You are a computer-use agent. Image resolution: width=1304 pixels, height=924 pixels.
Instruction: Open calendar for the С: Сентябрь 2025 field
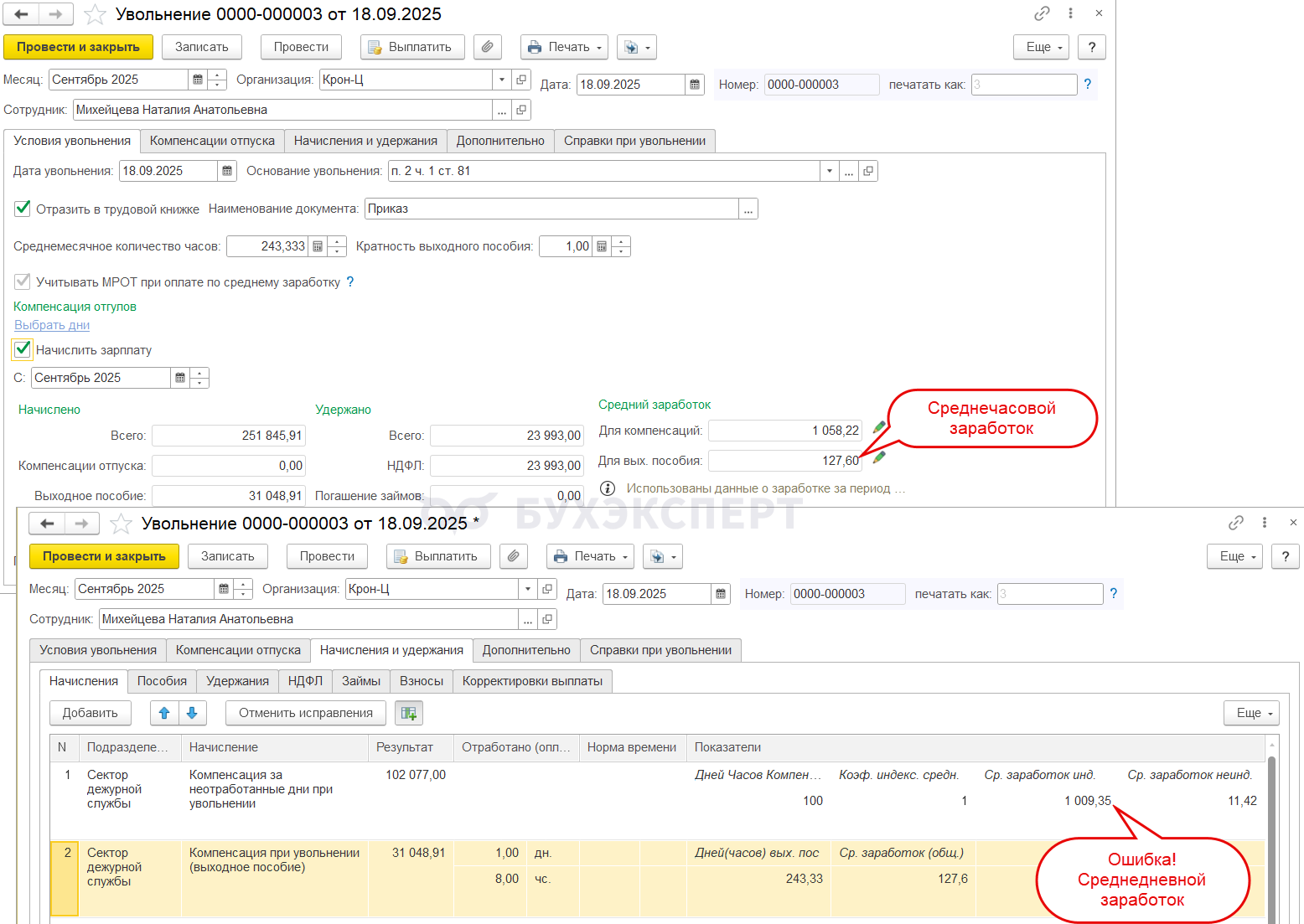pos(180,378)
